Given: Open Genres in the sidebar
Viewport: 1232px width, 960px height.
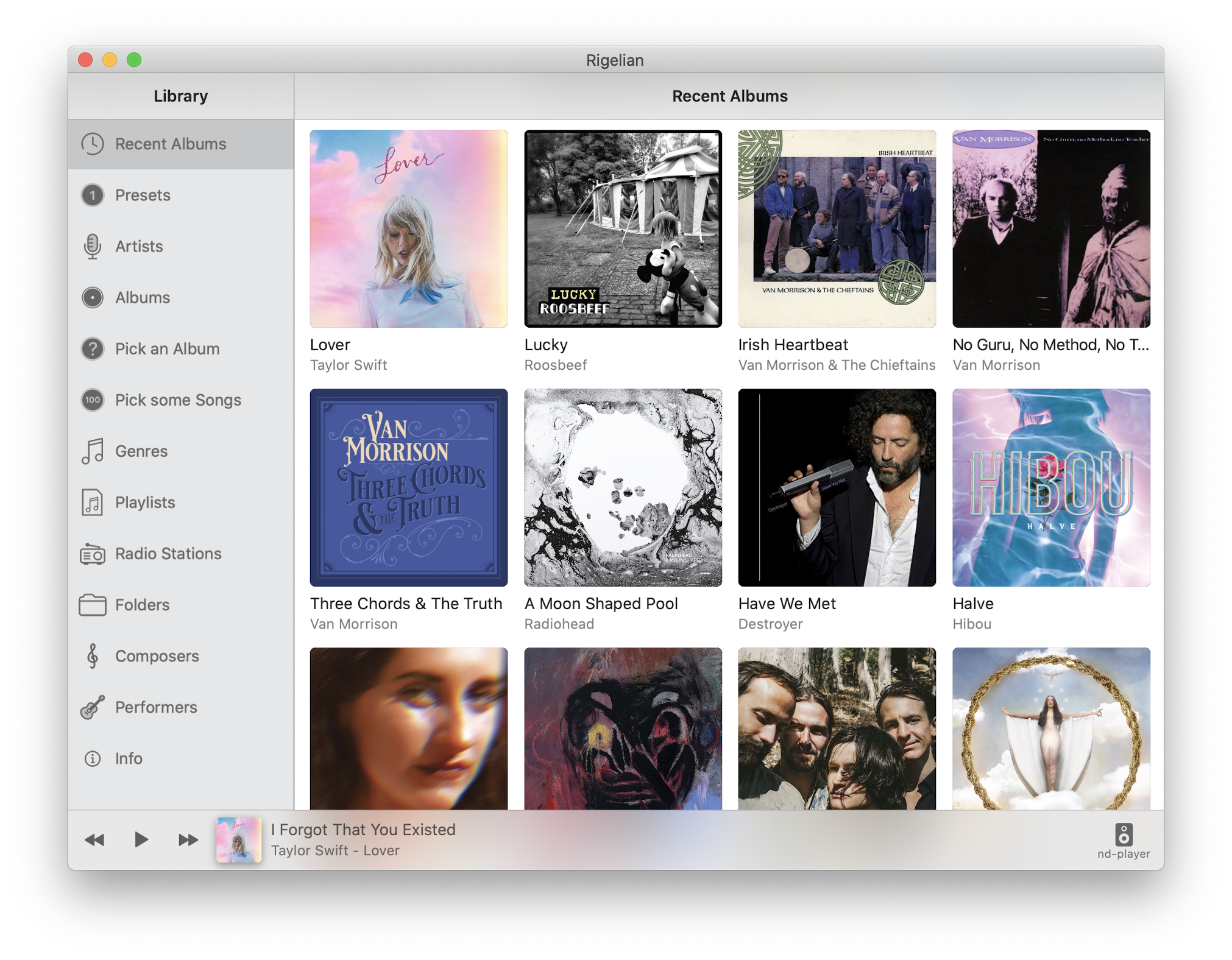Looking at the screenshot, I should coord(181,451).
